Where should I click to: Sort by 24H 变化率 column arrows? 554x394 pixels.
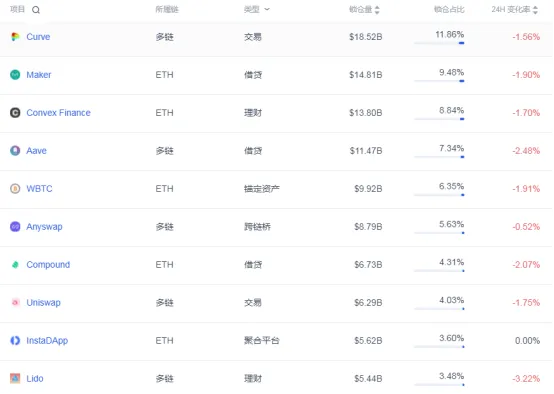[x=535, y=10]
